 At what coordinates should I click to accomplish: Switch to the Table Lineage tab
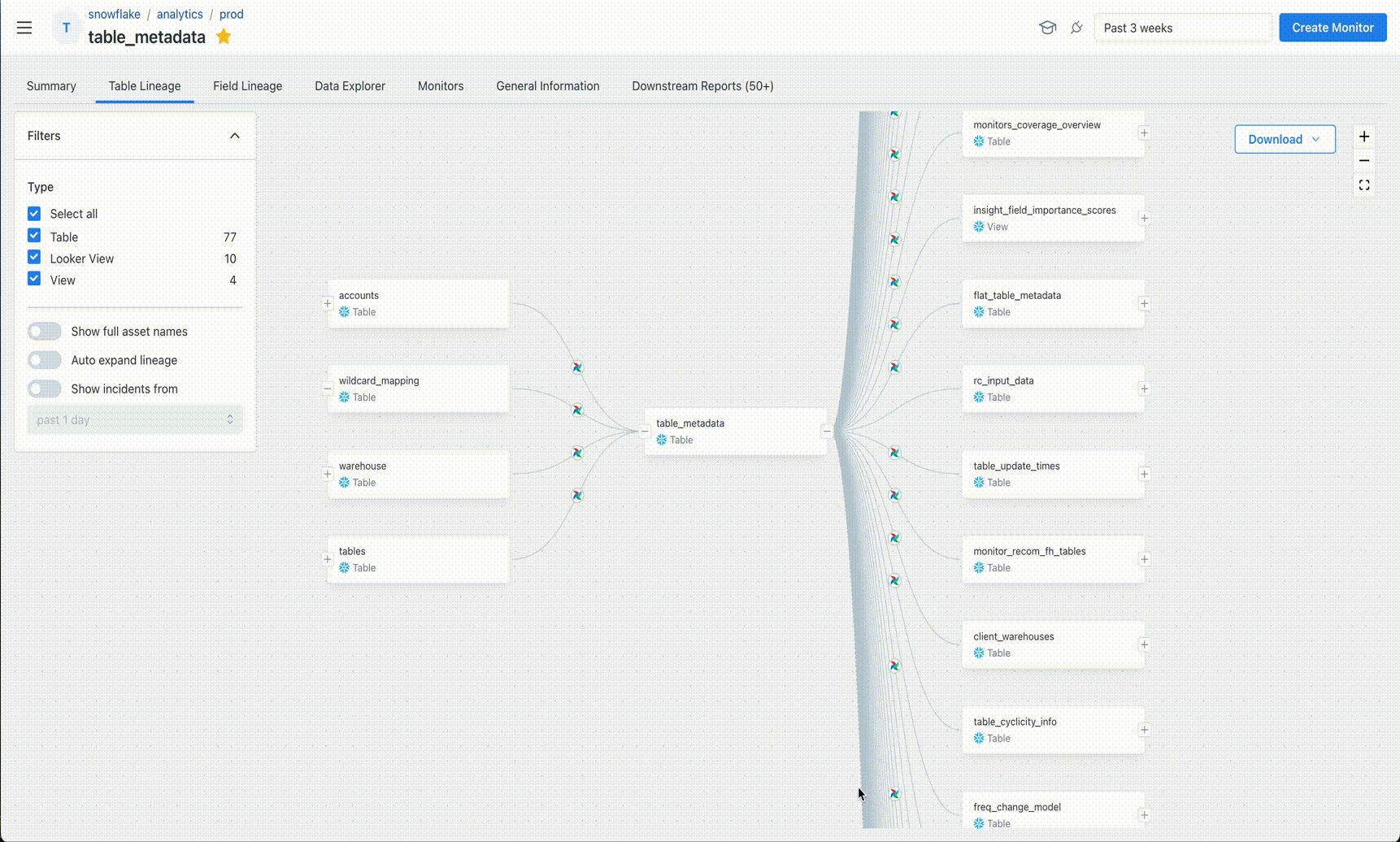(145, 86)
